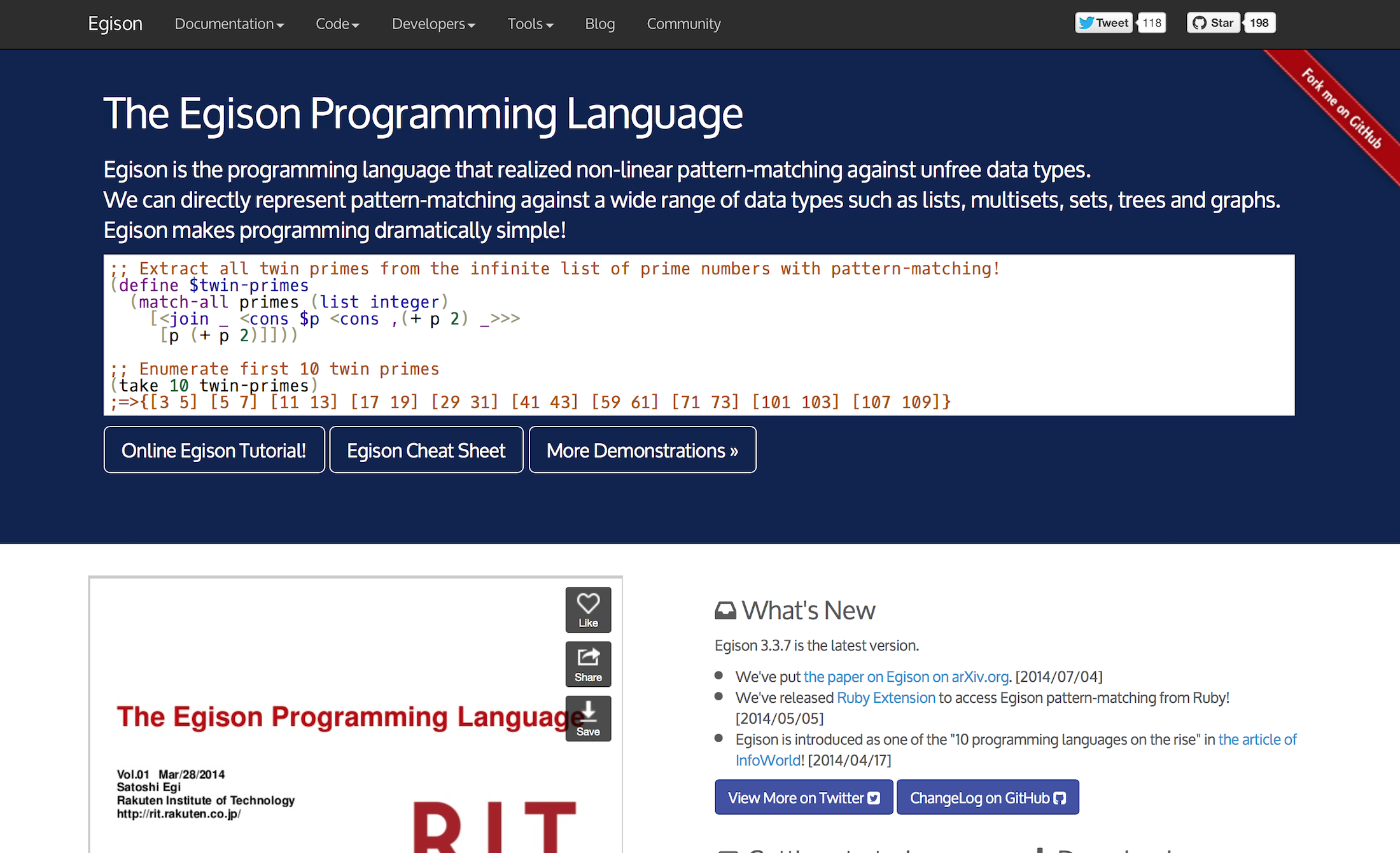Click the 'Enumerate first 10 twin primes' comment

point(274,369)
